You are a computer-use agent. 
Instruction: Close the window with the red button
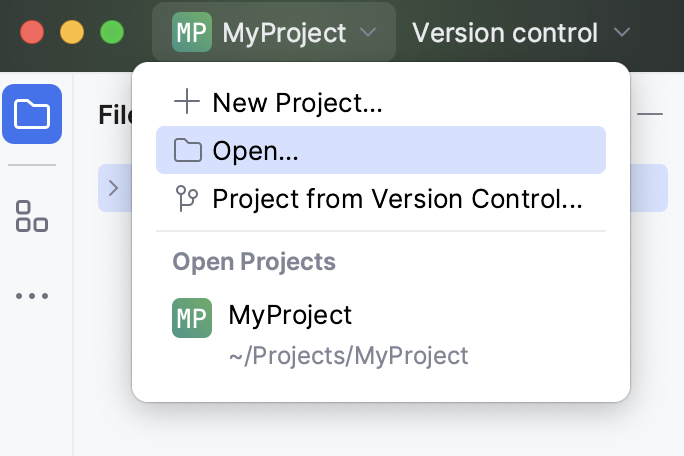coord(32,32)
